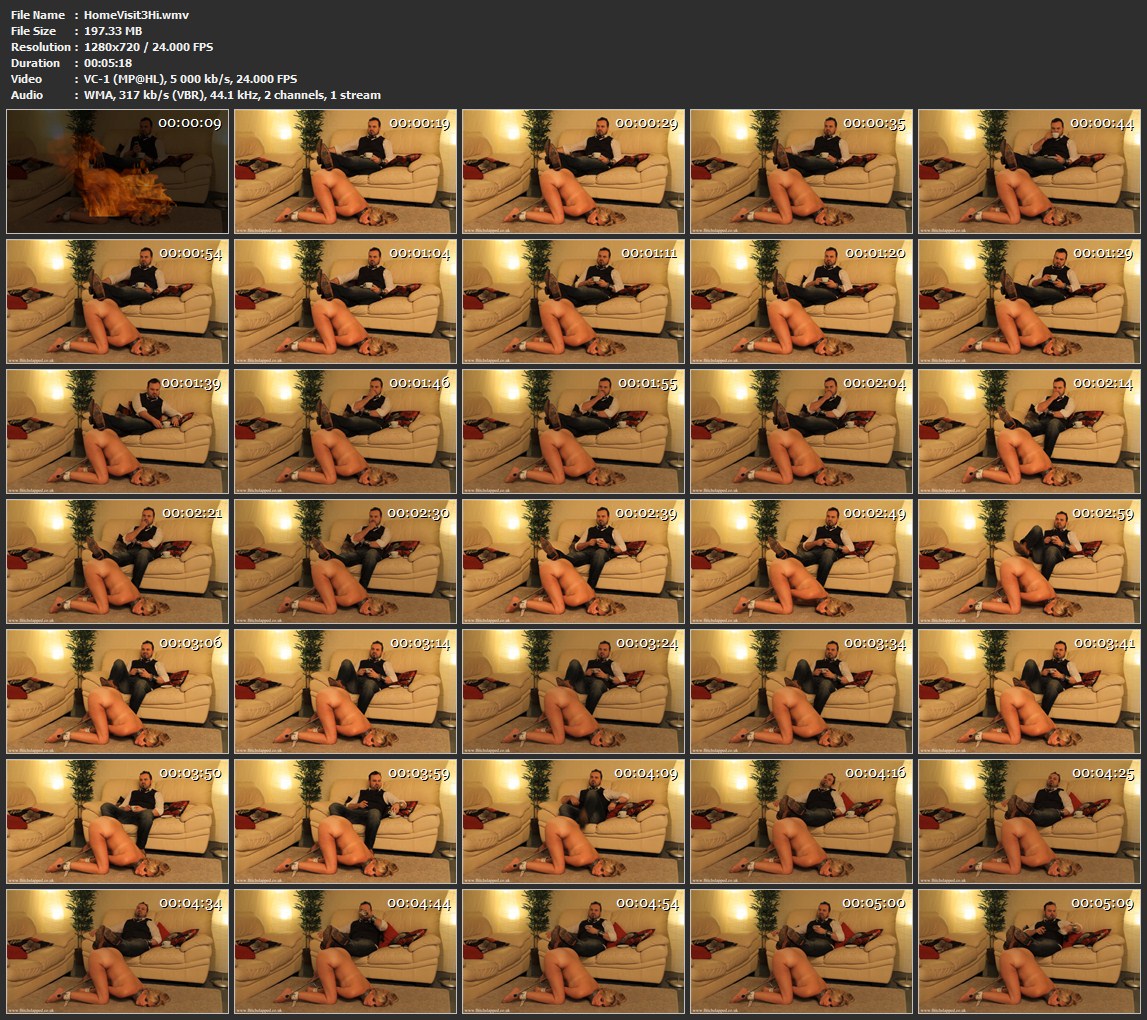The height and width of the screenshot is (1020, 1147).
Task: Pick the frame at 00:01:46
Action: coord(345,432)
